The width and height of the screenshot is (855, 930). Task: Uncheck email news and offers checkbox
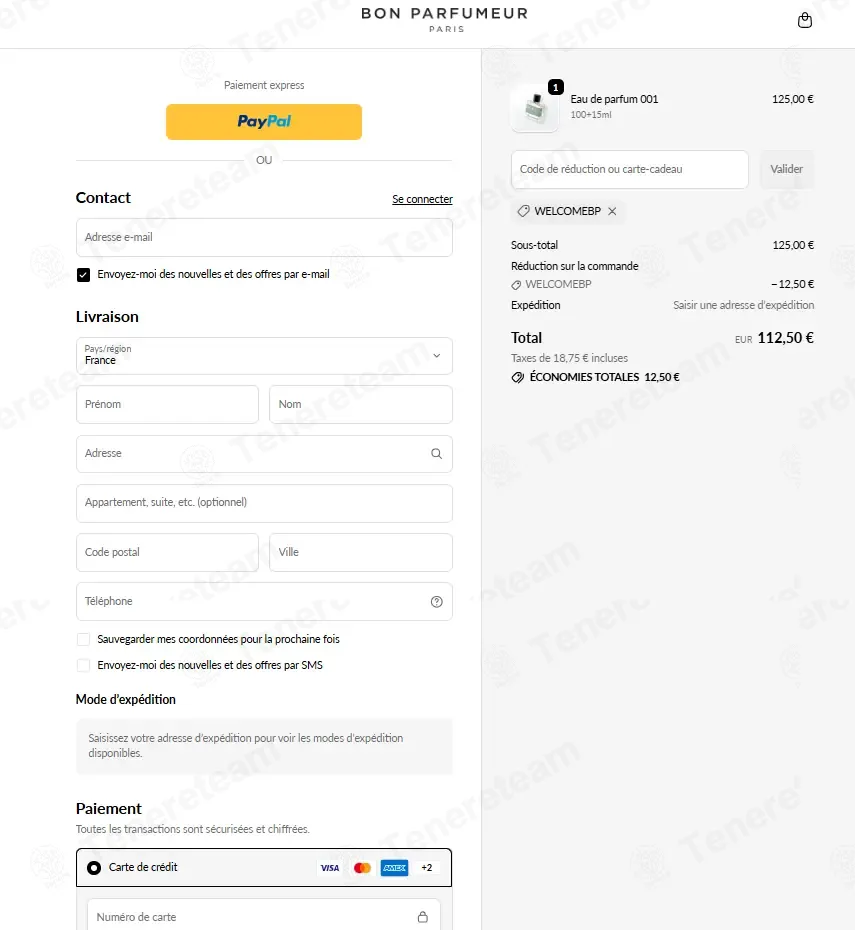(x=84, y=275)
